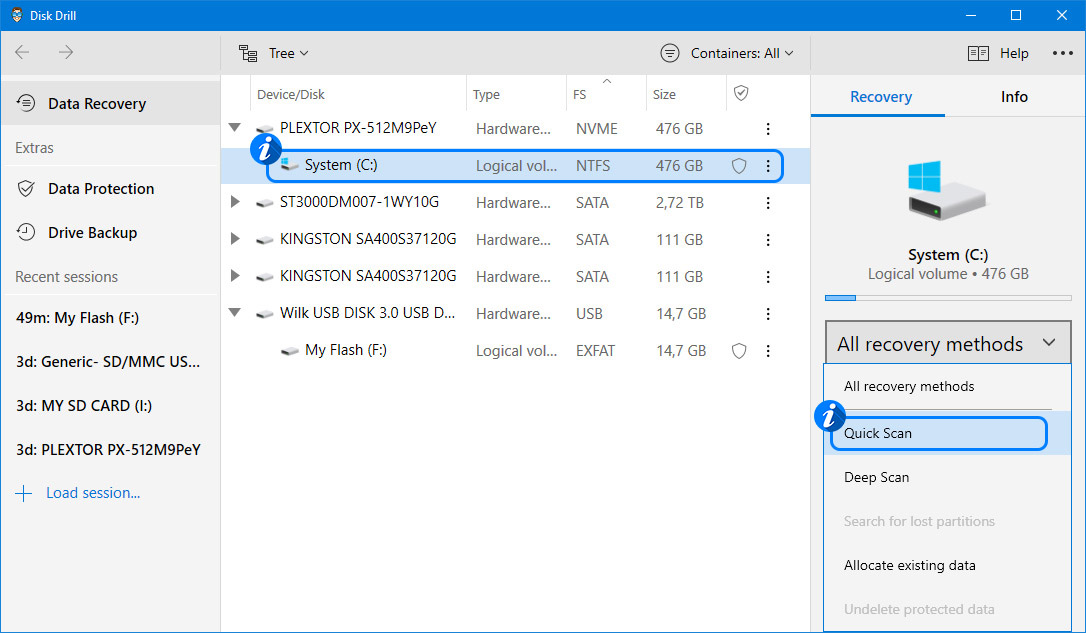Select the Recovery tab

(x=879, y=97)
